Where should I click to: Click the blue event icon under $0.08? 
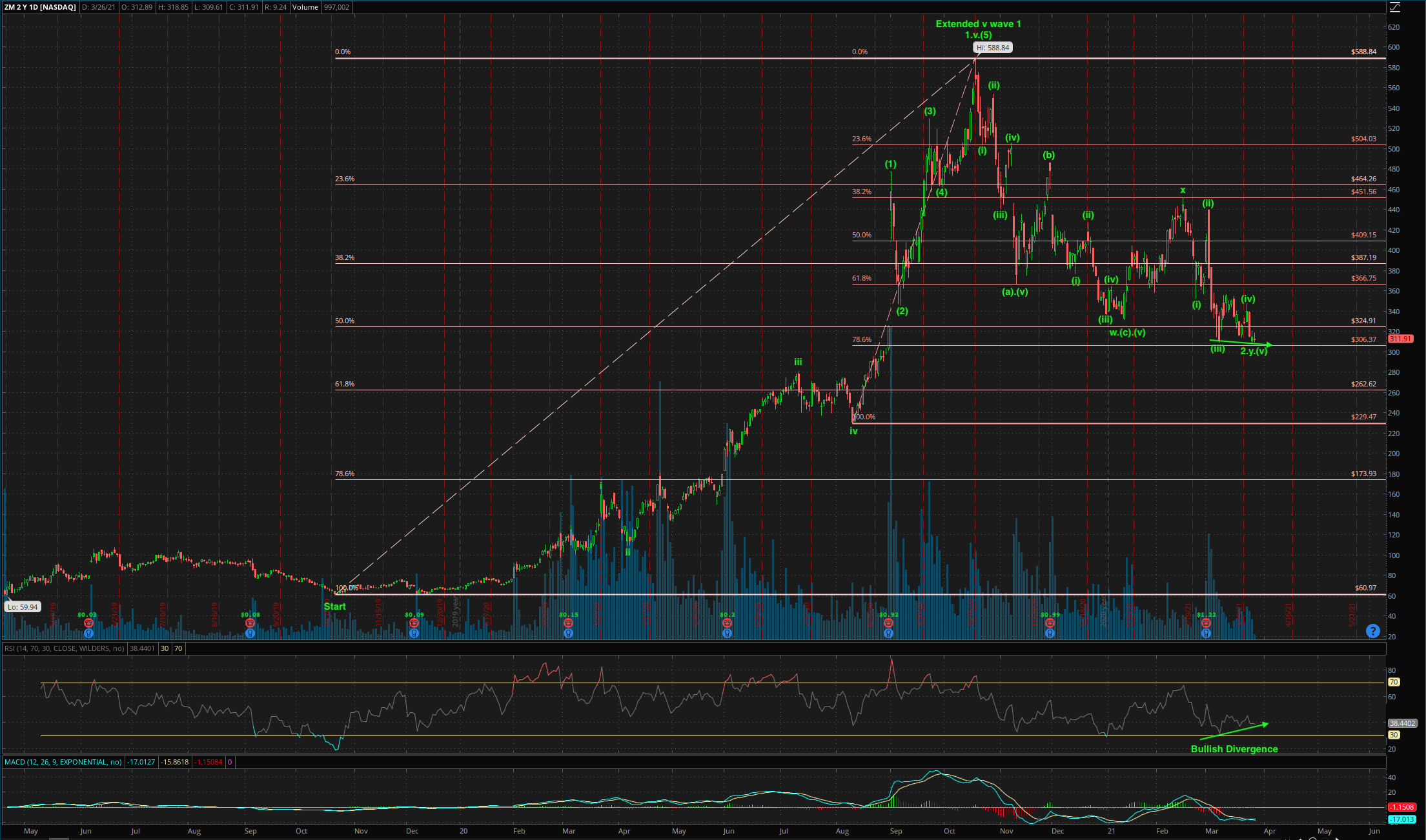[250, 634]
